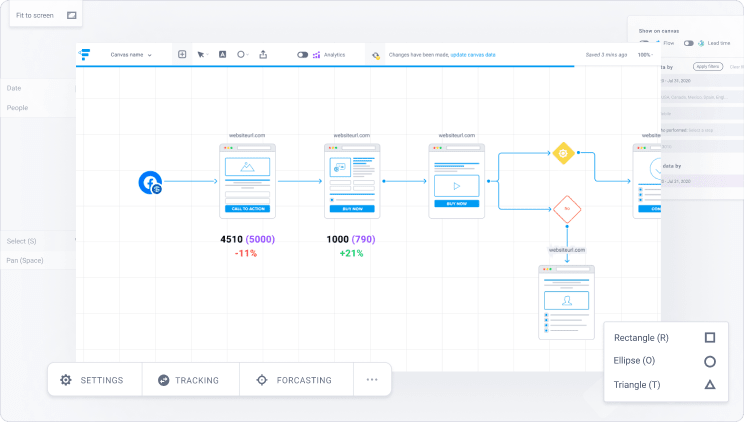This screenshot has height=422, width=744.
Task: Click the Select a step filter field
Action: click(702, 130)
